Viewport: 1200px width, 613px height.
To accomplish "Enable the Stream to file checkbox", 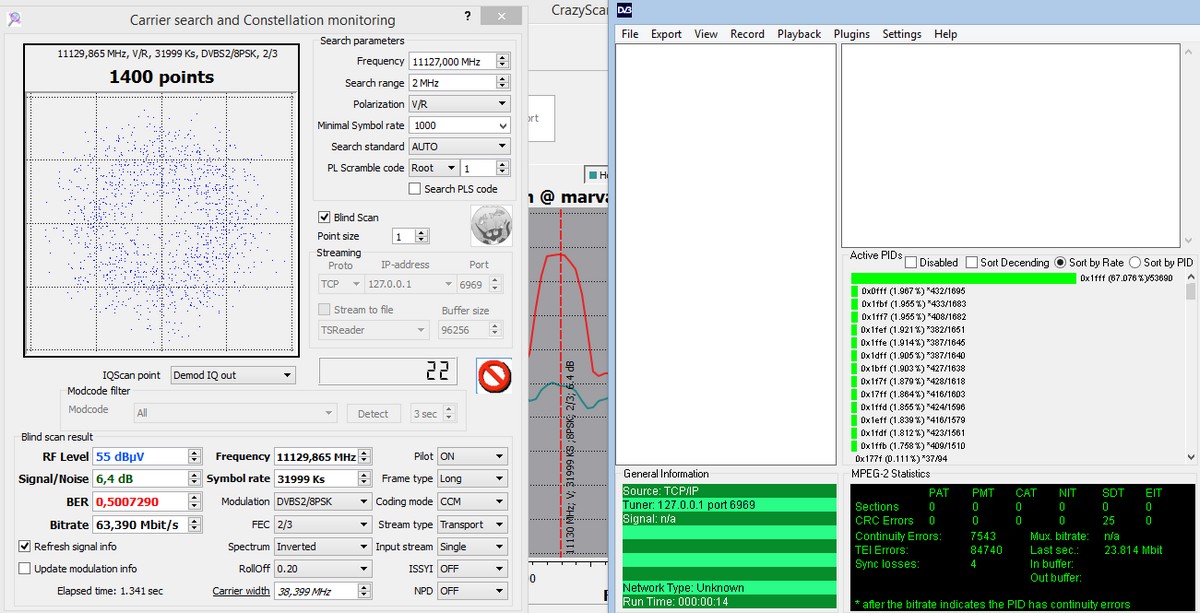I will [324, 310].
